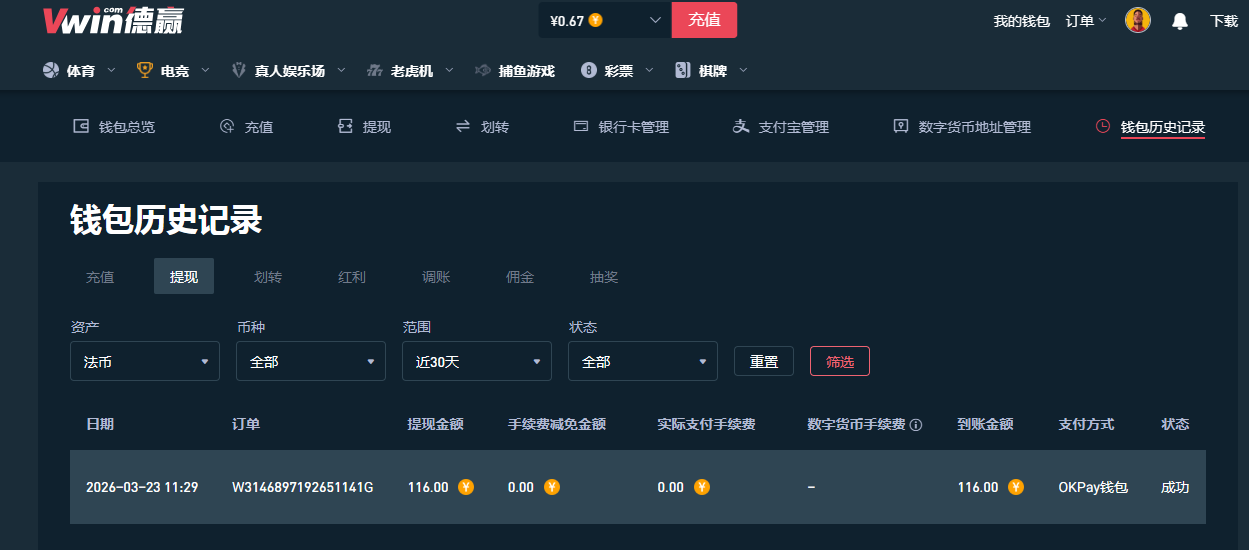
Task: Open the 资产 法币 dropdown
Action: click(x=145, y=361)
